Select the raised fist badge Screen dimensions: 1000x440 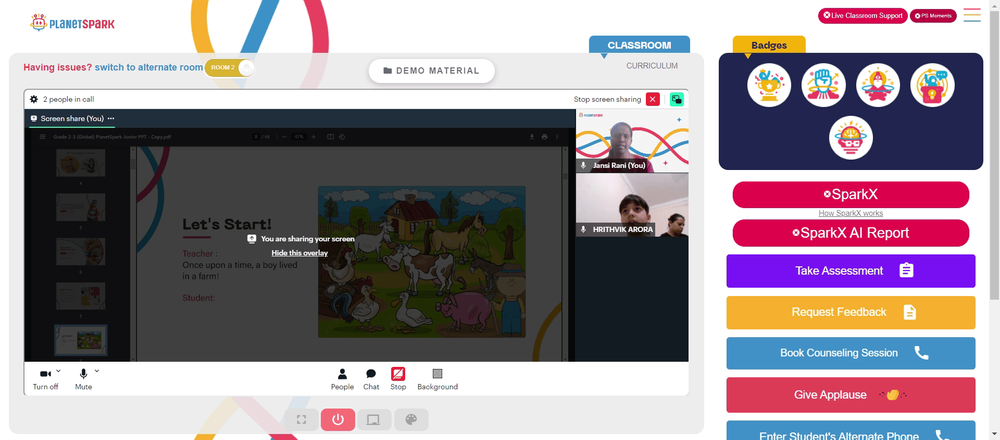[x=823, y=85]
